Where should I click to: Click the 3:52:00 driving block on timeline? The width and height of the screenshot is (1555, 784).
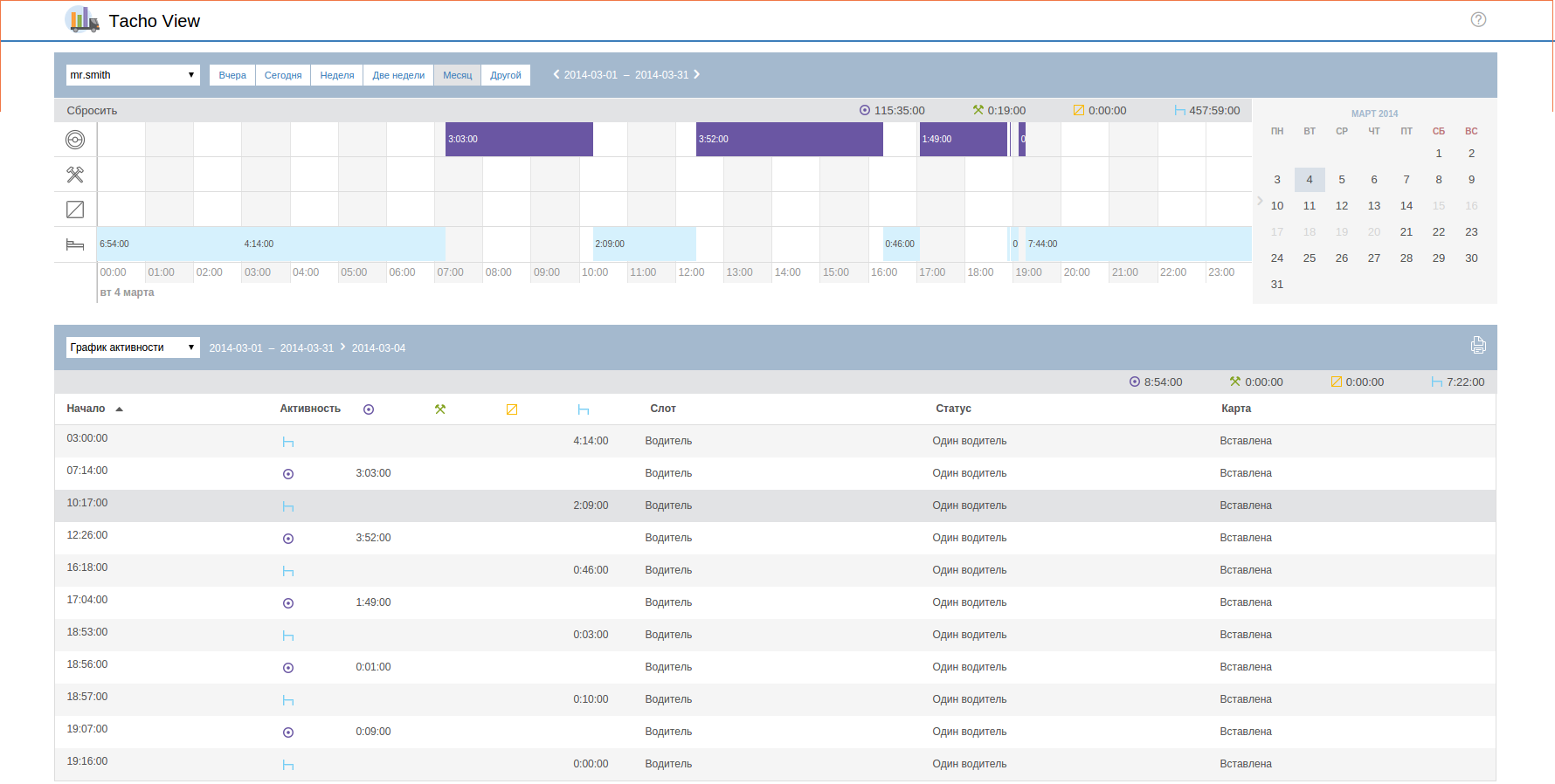(x=789, y=140)
